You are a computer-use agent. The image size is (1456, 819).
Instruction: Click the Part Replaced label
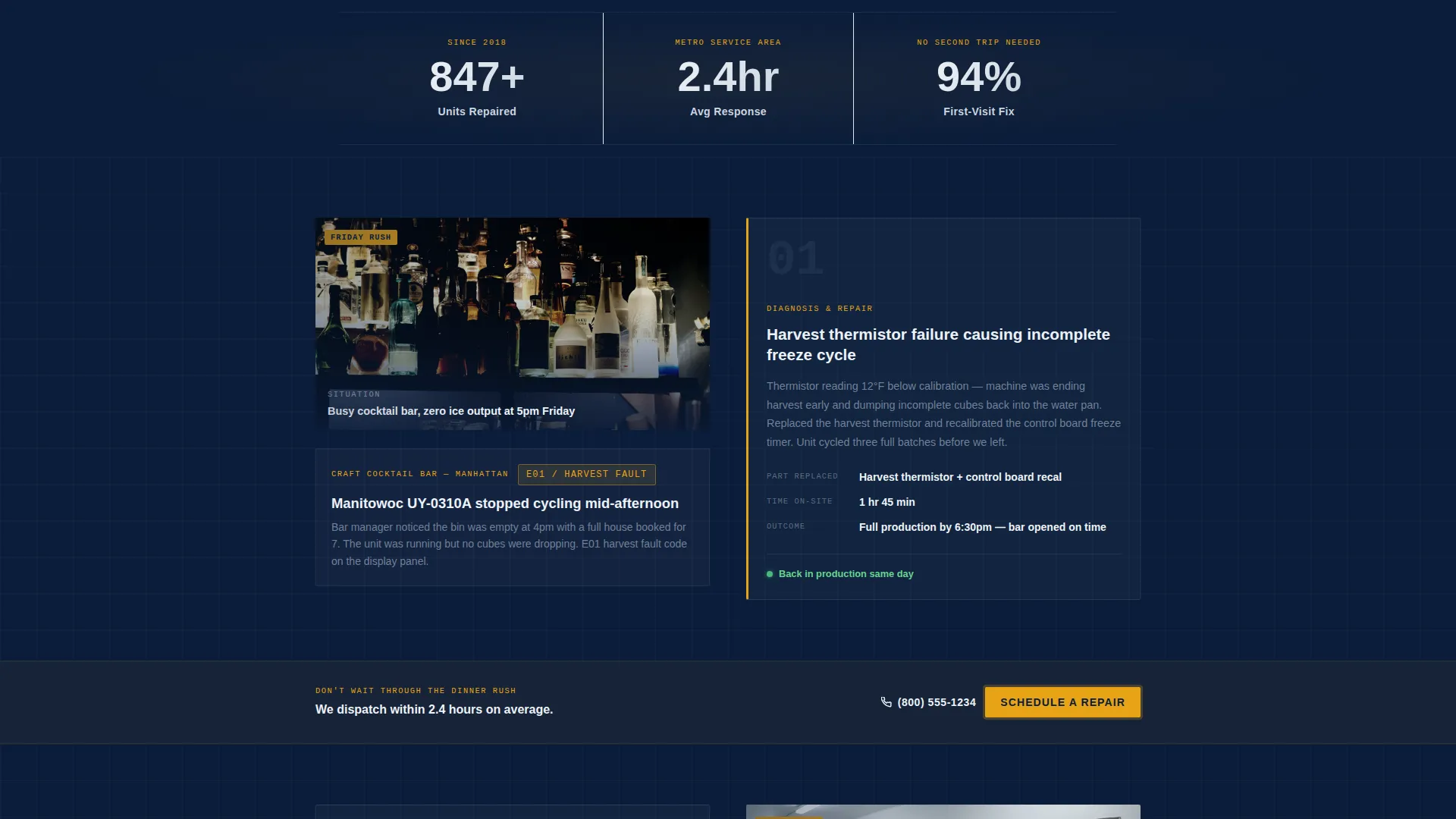point(802,476)
